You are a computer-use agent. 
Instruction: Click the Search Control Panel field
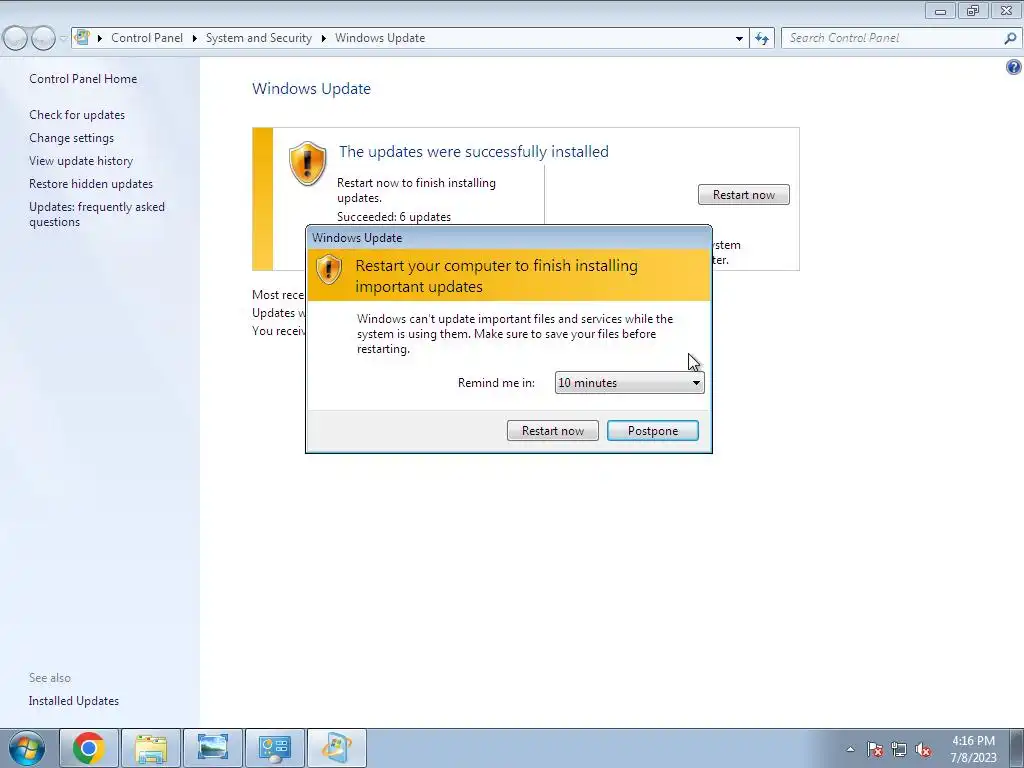pos(892,38)
